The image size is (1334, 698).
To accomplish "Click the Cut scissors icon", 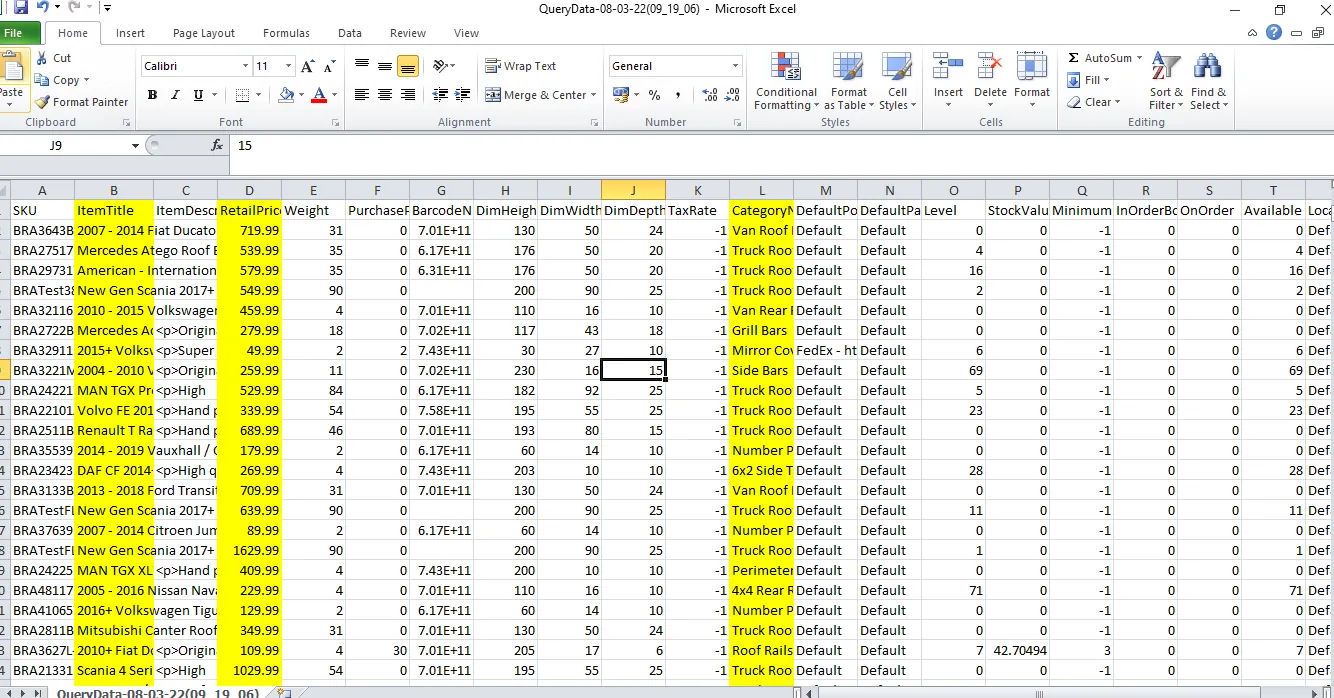I will click(42, 58).
